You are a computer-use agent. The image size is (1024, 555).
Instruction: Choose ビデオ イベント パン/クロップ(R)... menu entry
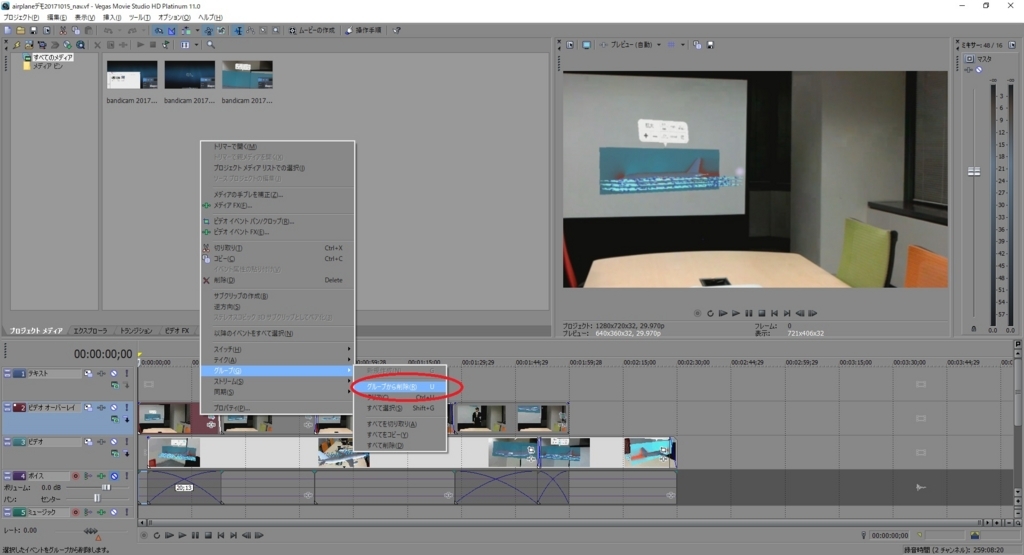[x=278, y=221]
